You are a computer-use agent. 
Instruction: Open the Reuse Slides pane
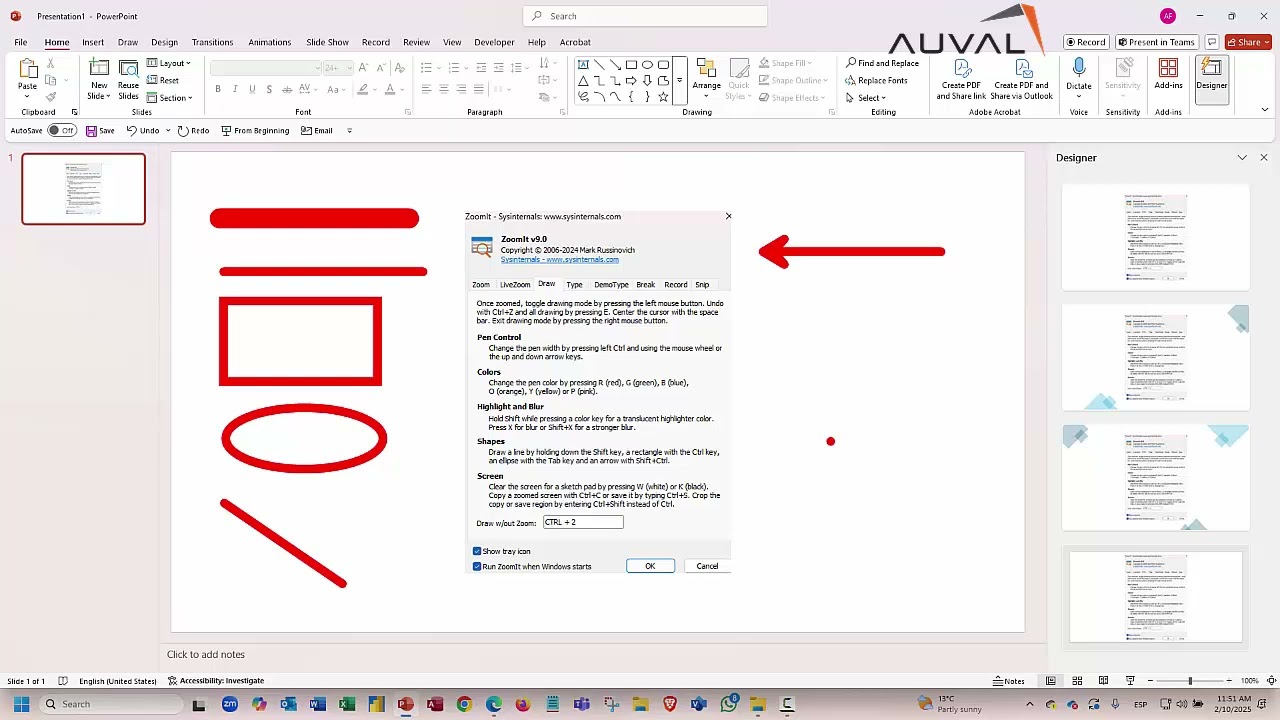[x=128, y=78]
